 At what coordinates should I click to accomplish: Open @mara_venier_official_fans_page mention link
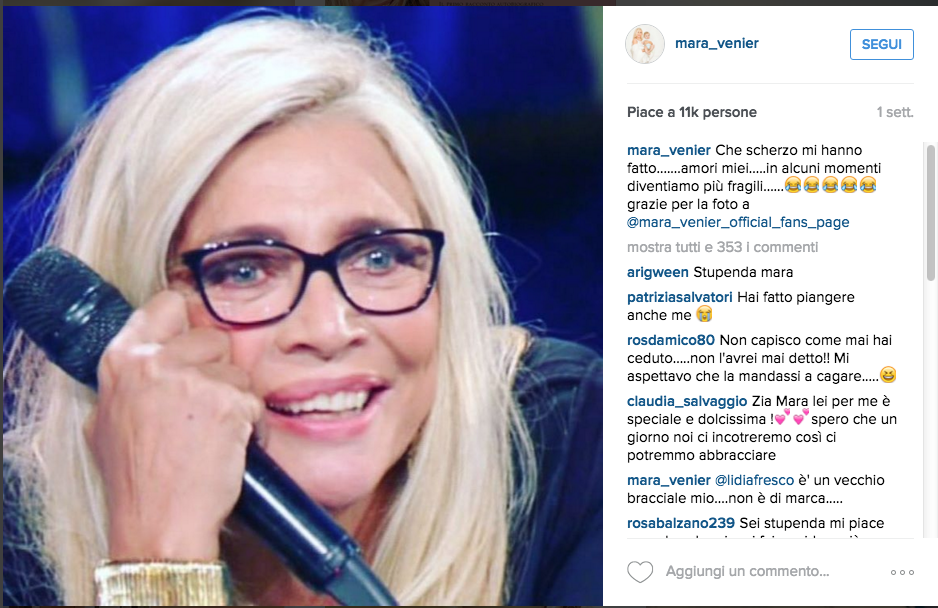738,222
